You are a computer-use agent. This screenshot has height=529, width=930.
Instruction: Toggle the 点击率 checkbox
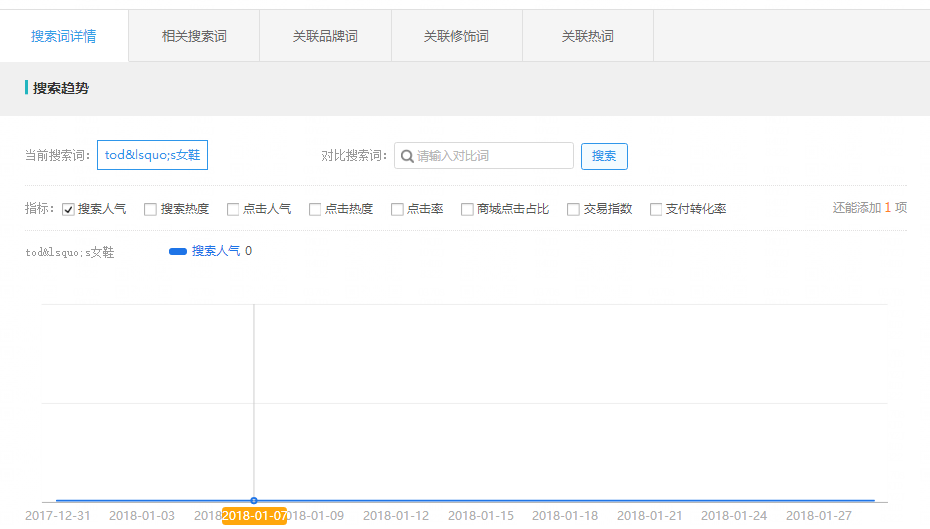click(397, 210)
